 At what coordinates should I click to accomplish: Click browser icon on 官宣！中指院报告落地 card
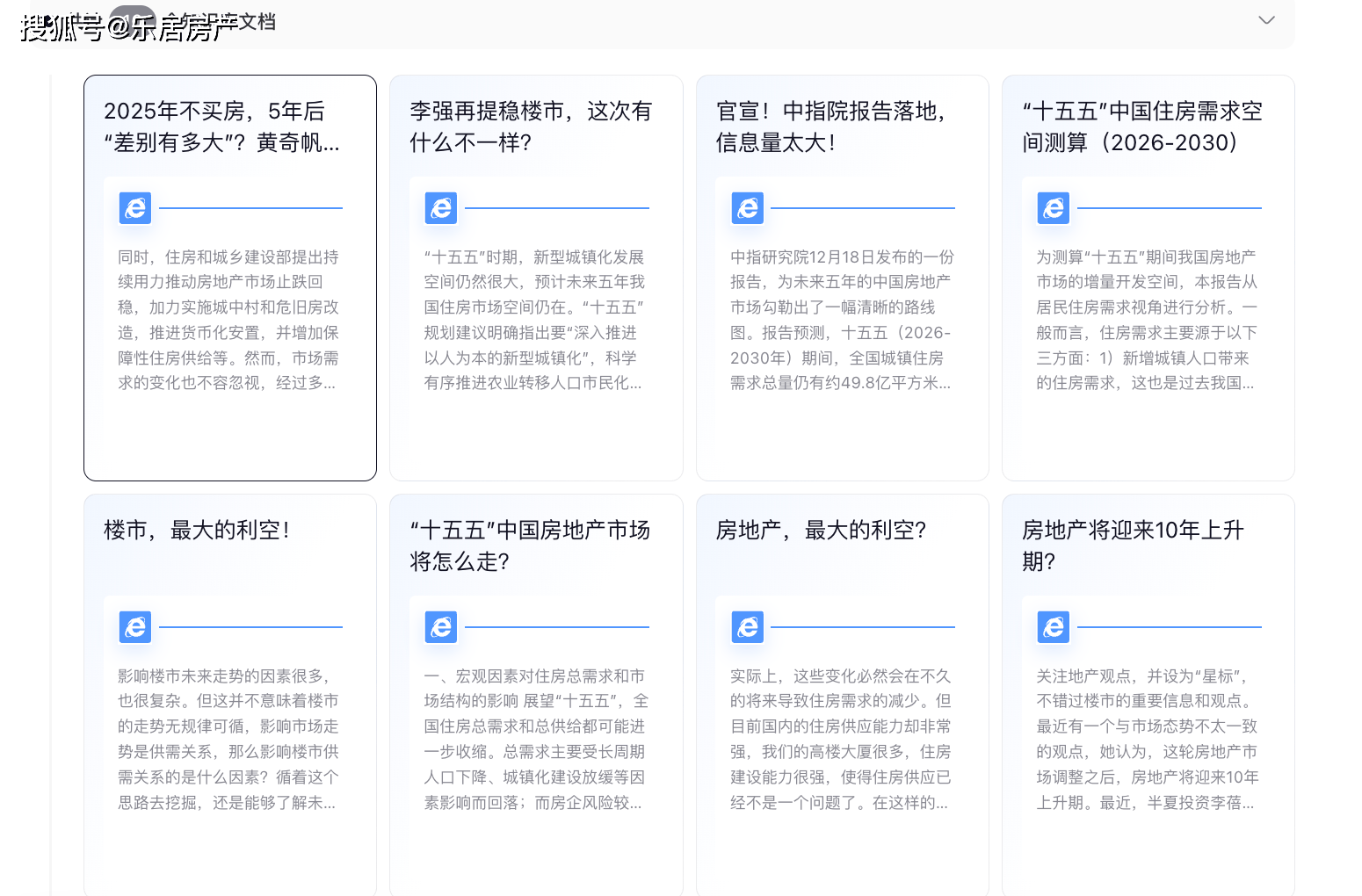coord(748,208)
